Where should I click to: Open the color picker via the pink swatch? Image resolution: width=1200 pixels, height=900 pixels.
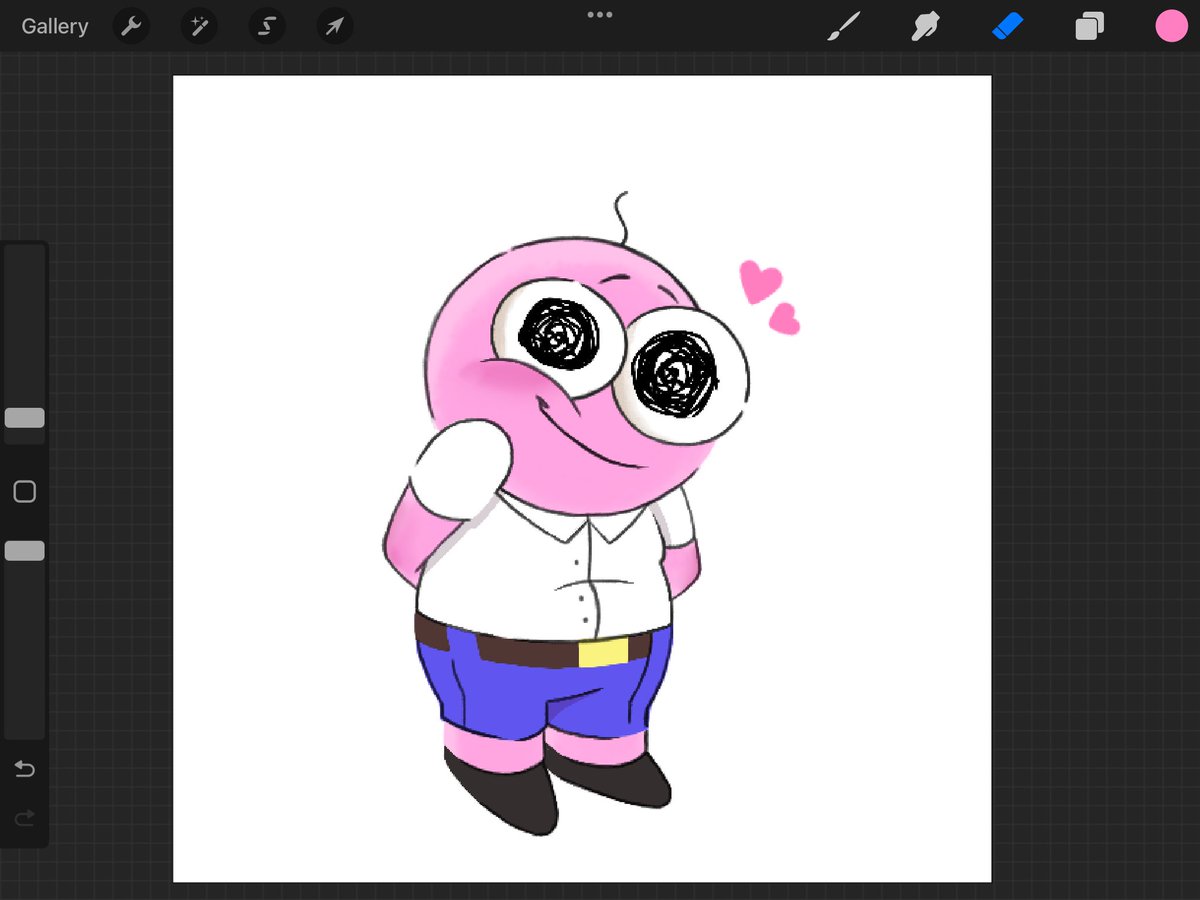coord(1171,26)
